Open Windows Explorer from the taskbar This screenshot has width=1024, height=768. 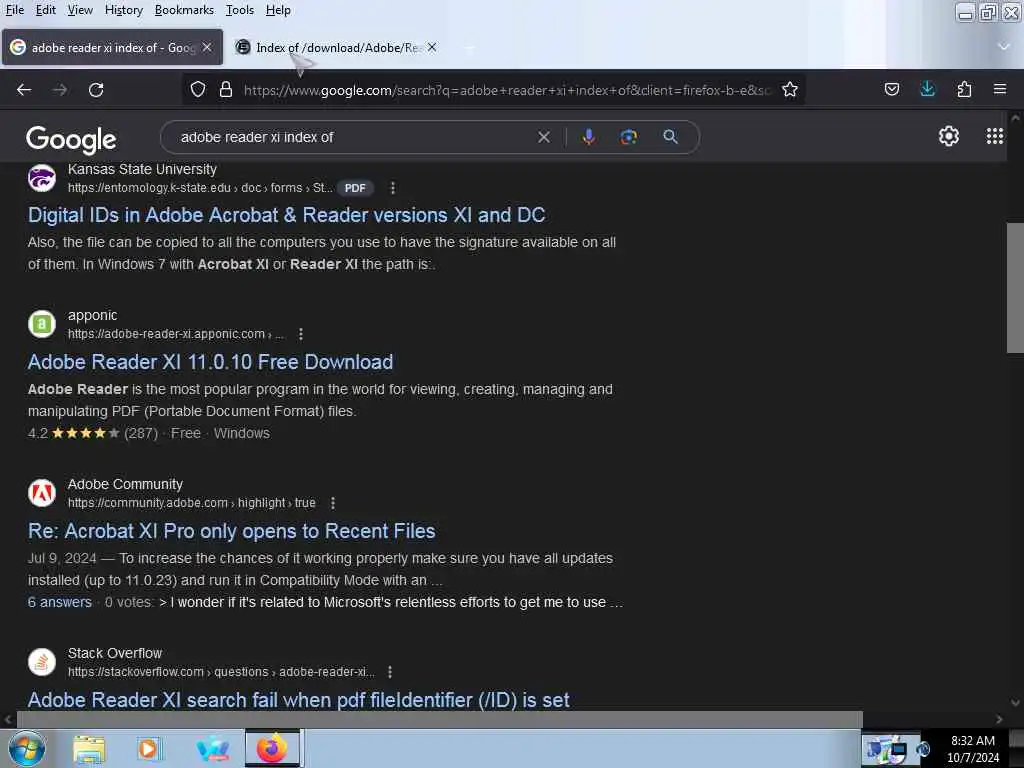[x=89, y=748]
